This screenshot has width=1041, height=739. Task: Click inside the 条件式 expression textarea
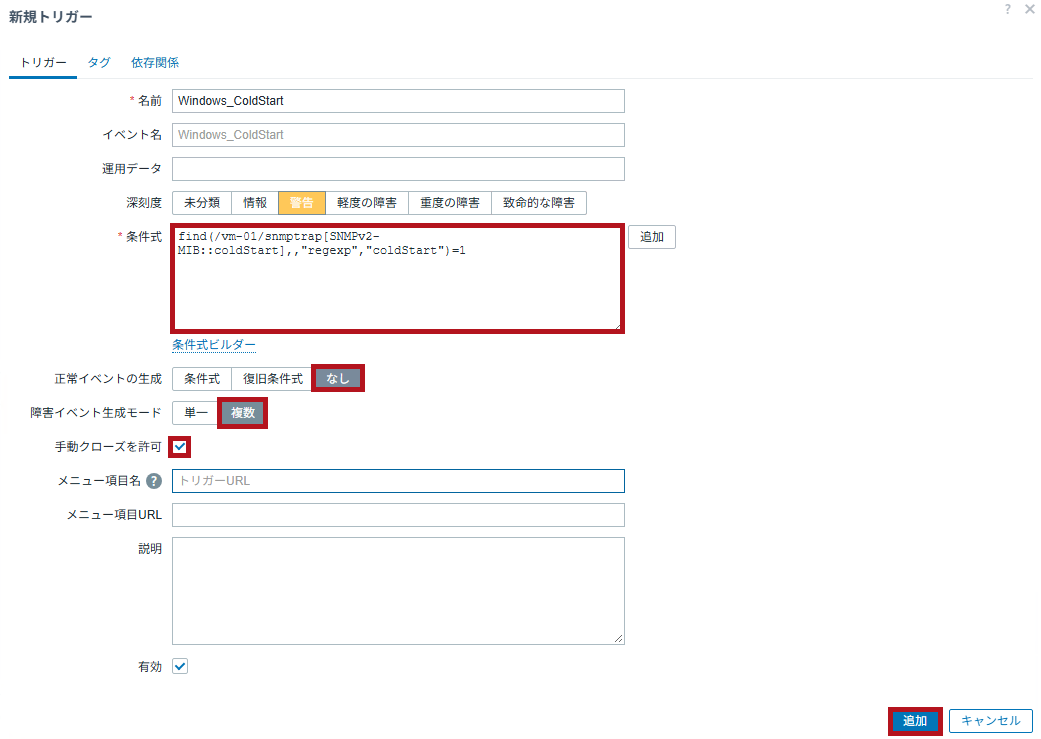398,279
